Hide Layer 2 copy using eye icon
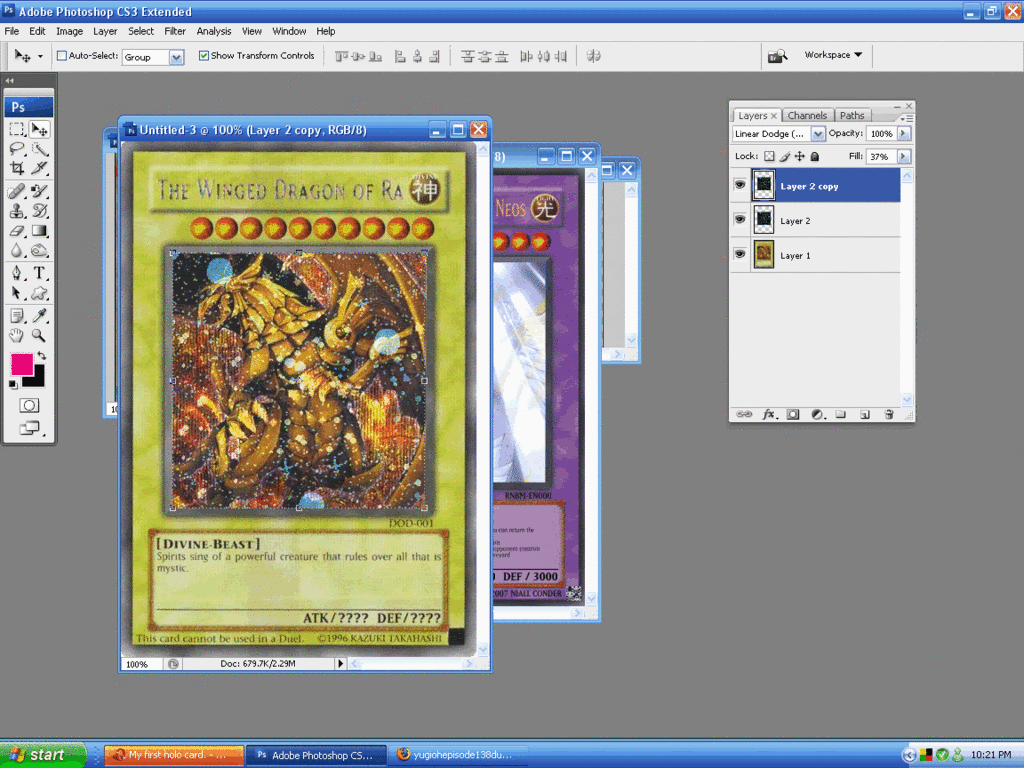Screen dimensions: 1024x768 coord(740,185)
